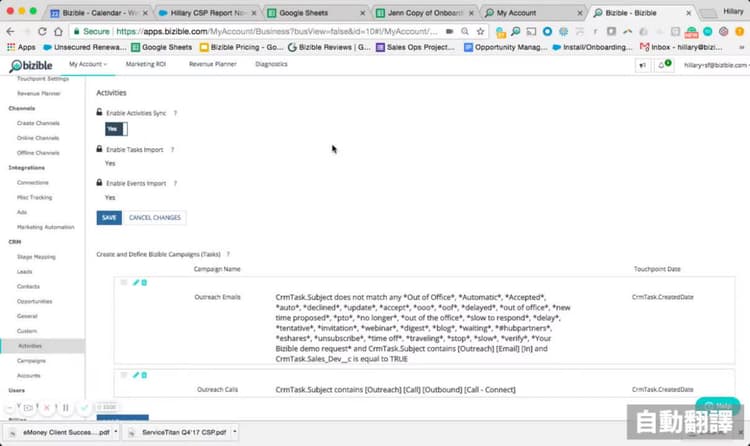Click the blue circle extension icon
Screen dimensions: 750x446
coord(547,32)
